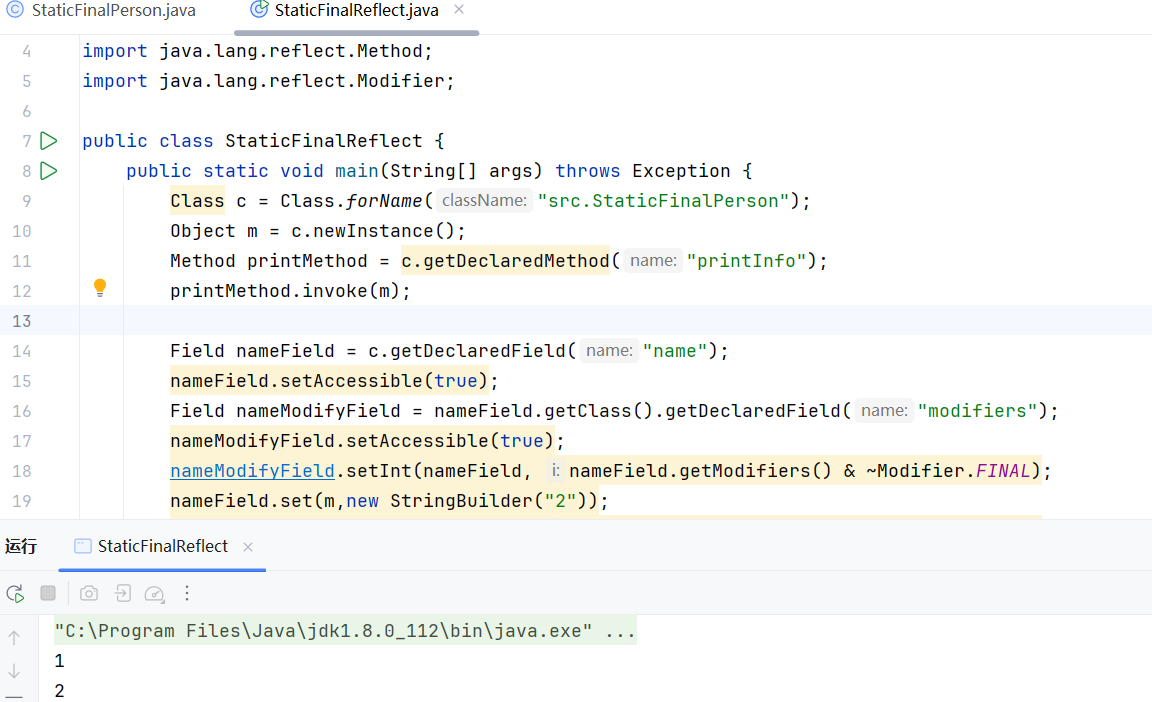The image size is (1152, 702).
Task: Click line number 16 in the gutter
Action: [21, 411]
